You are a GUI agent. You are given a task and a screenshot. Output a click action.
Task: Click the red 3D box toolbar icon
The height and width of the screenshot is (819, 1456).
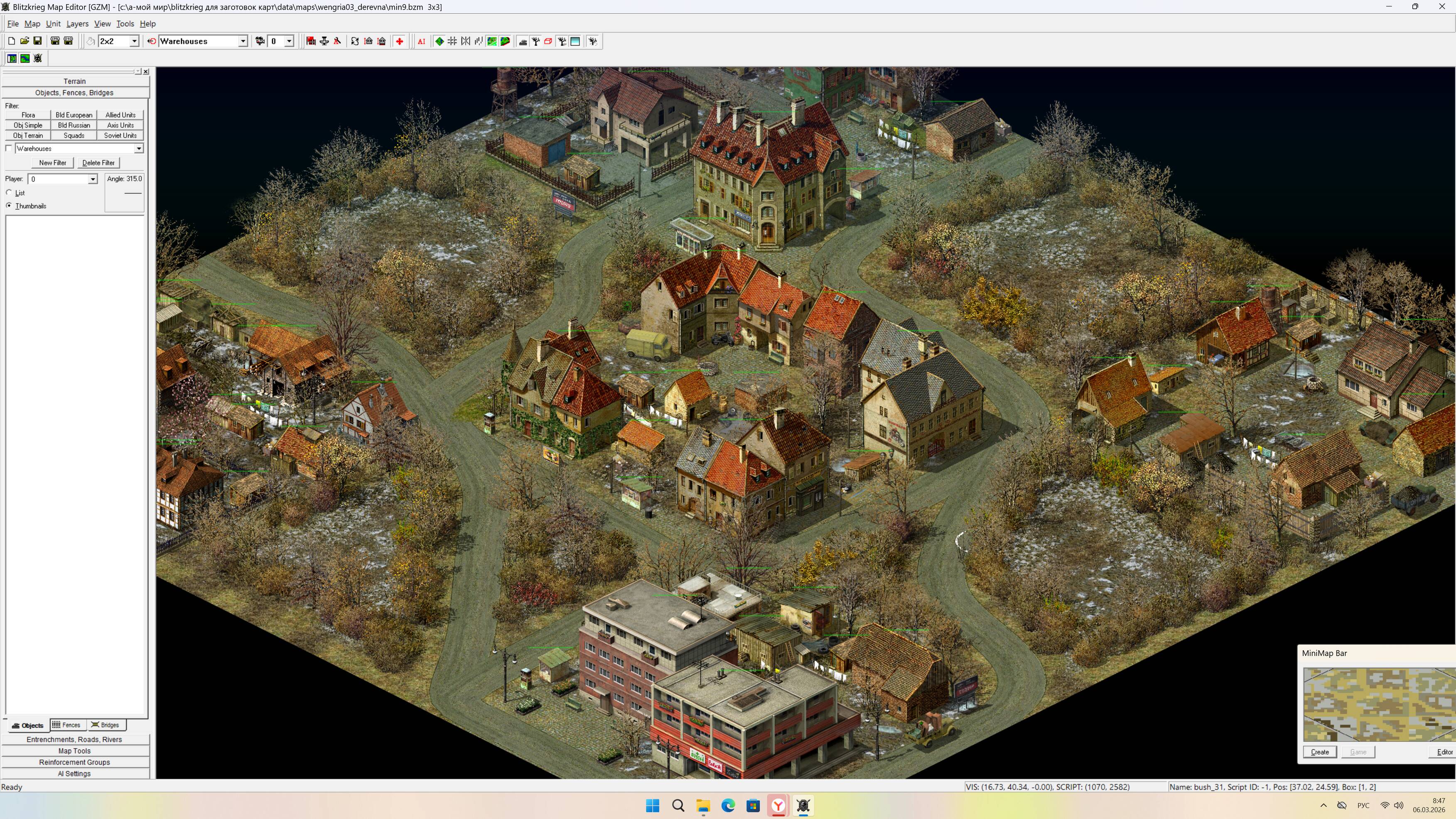(x=548, y=41)
